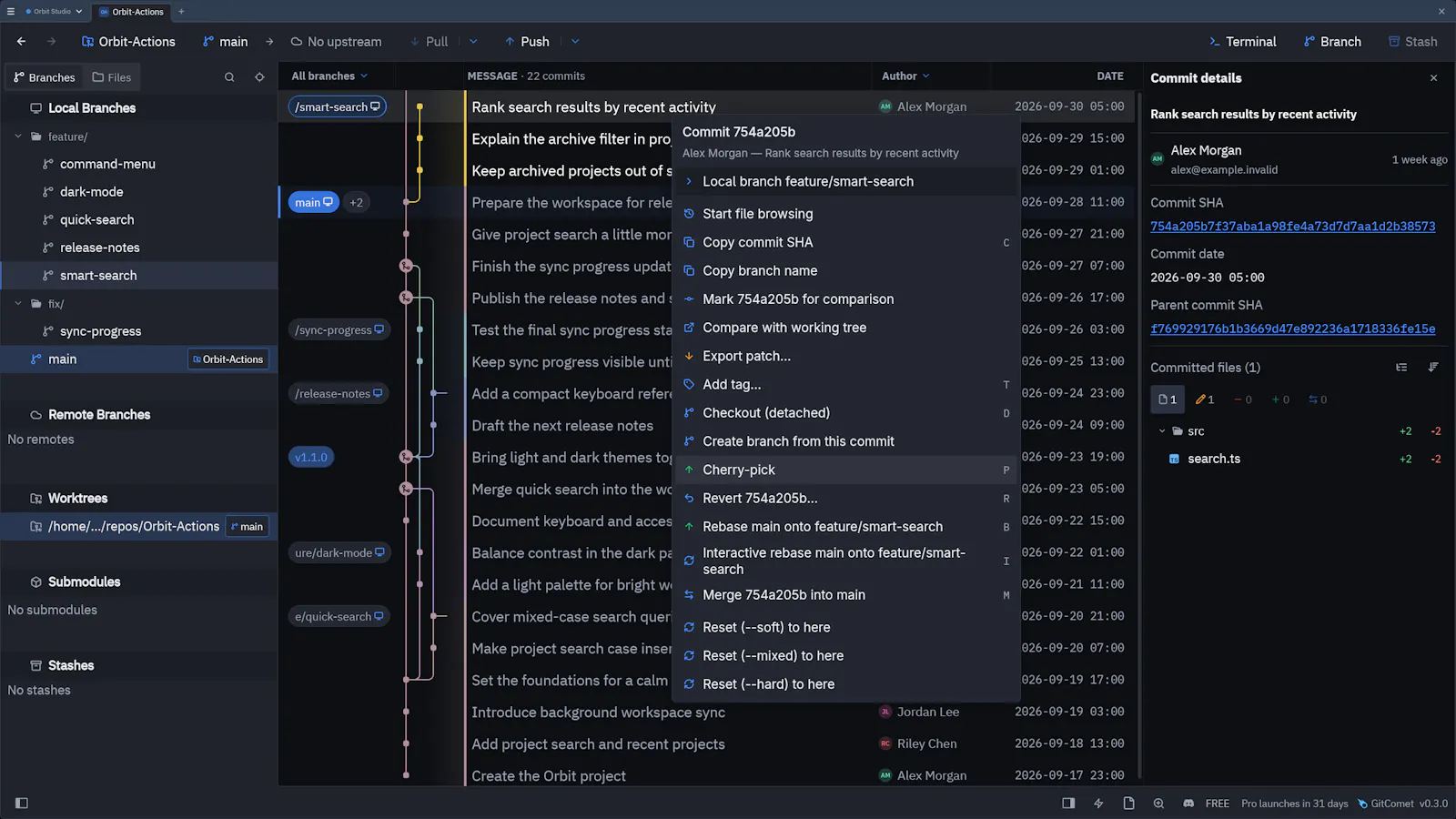Click the back navigation arrow
The image size is (1456, 819).
point(22,42)
